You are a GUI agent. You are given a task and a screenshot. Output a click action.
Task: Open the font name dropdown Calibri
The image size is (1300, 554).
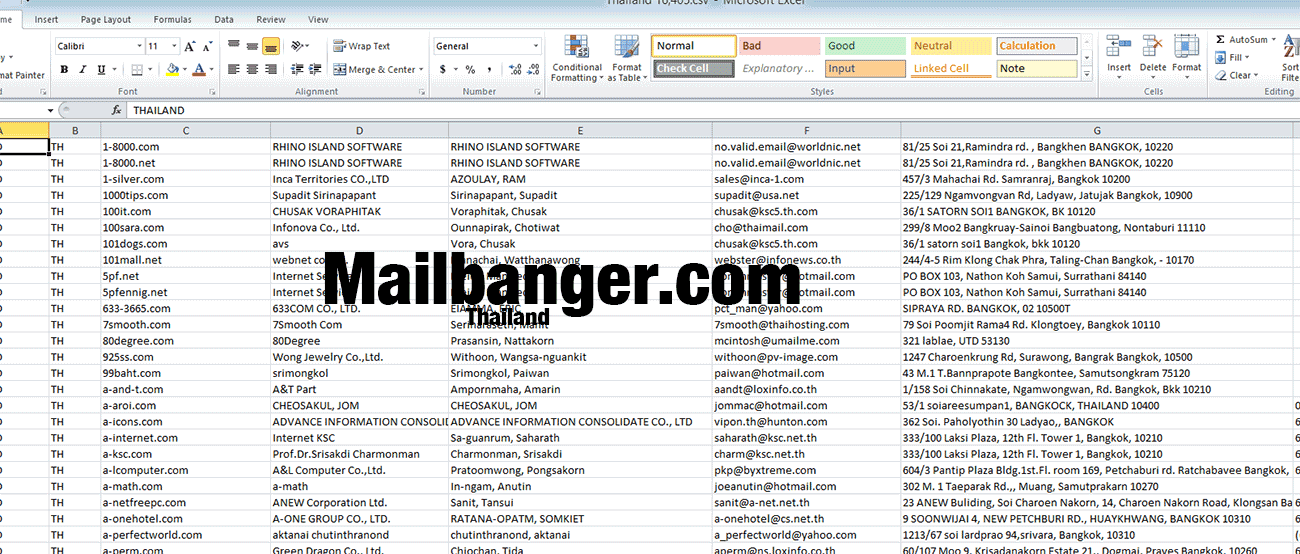coord(139,46)
